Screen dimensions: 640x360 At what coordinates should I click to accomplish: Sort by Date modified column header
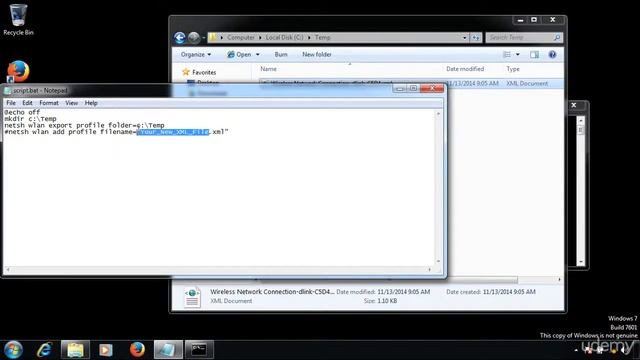[465, 69]
